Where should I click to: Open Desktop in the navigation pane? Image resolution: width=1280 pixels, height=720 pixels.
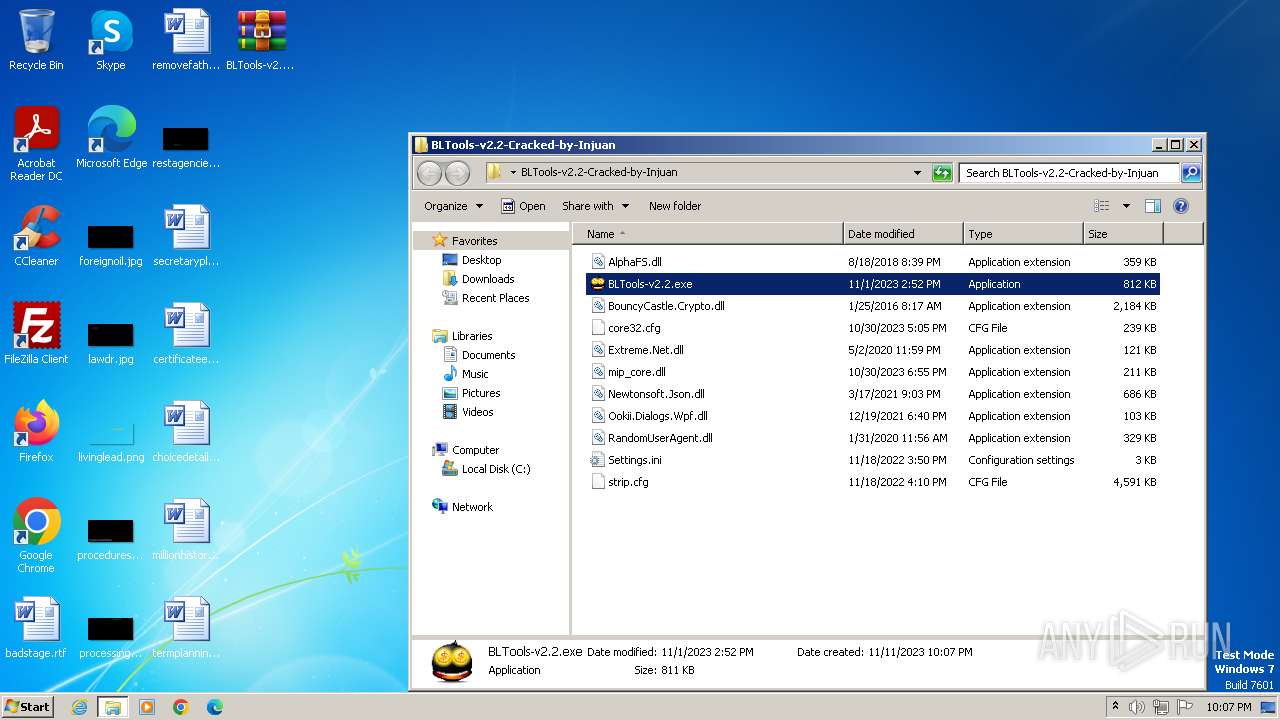click(481, 260)
